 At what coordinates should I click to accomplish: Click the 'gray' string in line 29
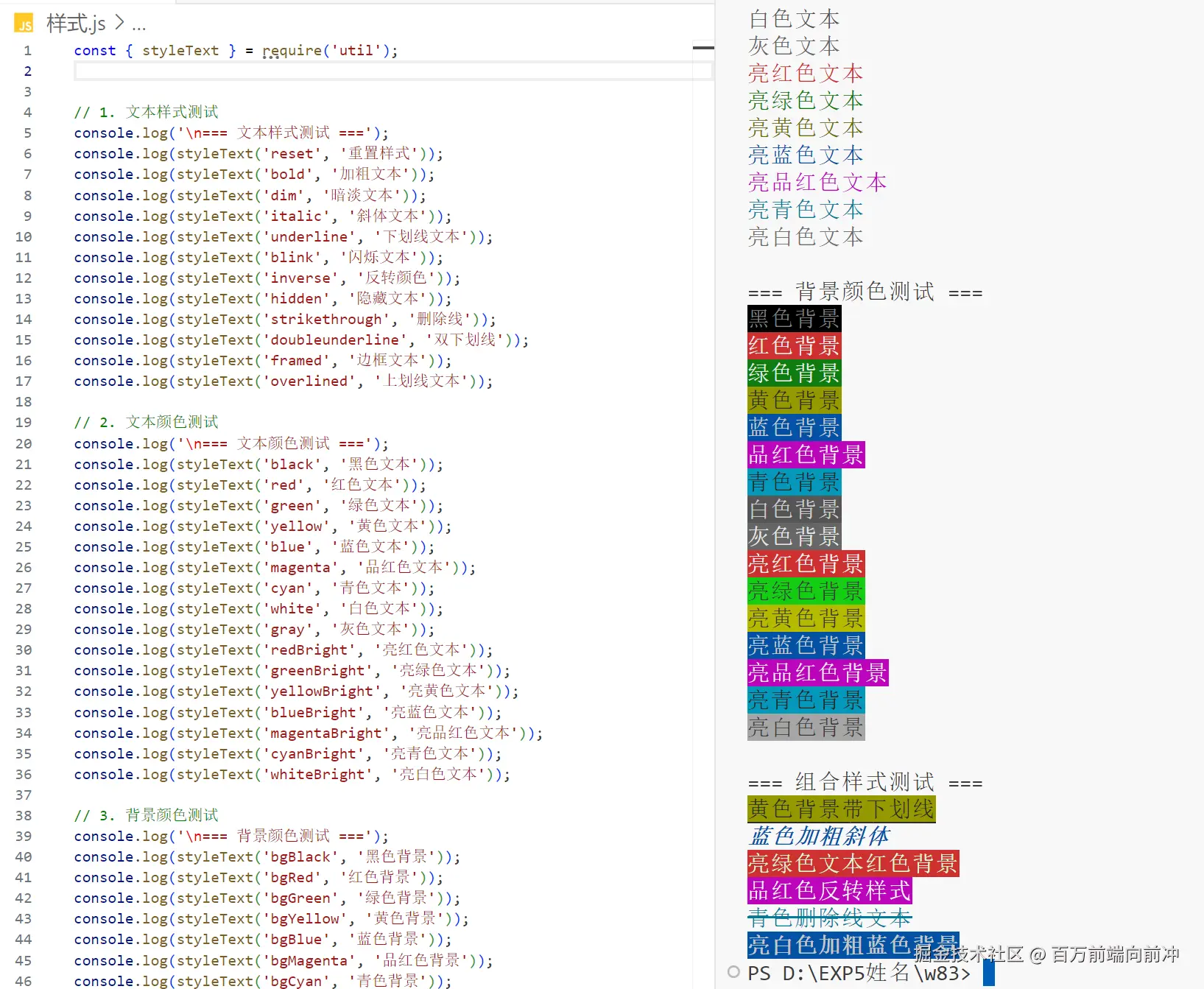point(288,630)
